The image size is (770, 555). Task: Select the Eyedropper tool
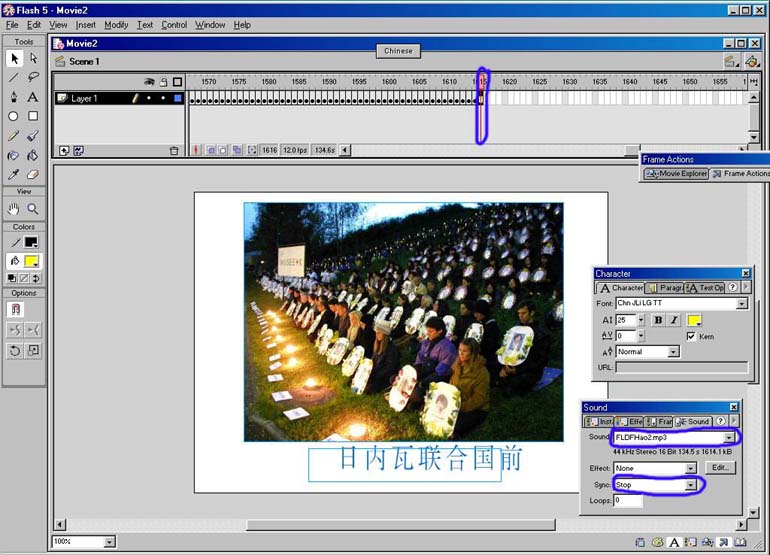pyautogui.click(x=14, y=174)
